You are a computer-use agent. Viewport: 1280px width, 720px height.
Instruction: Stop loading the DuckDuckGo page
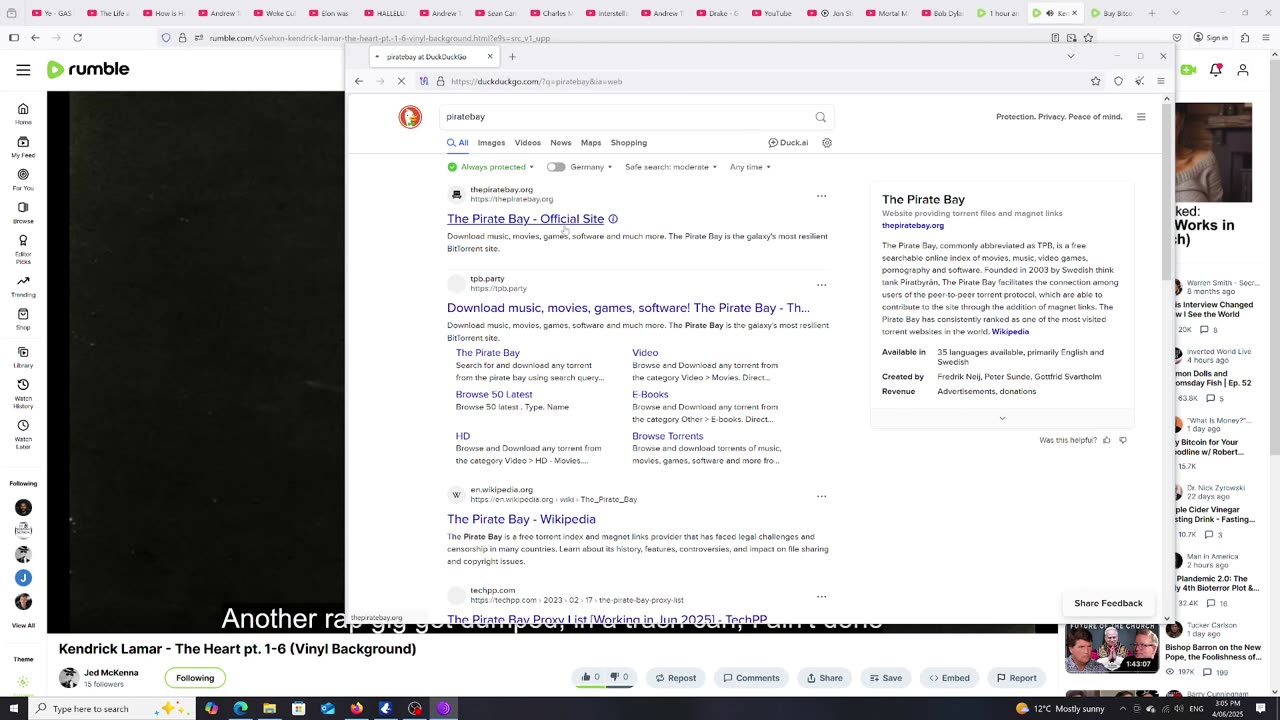(x=401, y=81)
